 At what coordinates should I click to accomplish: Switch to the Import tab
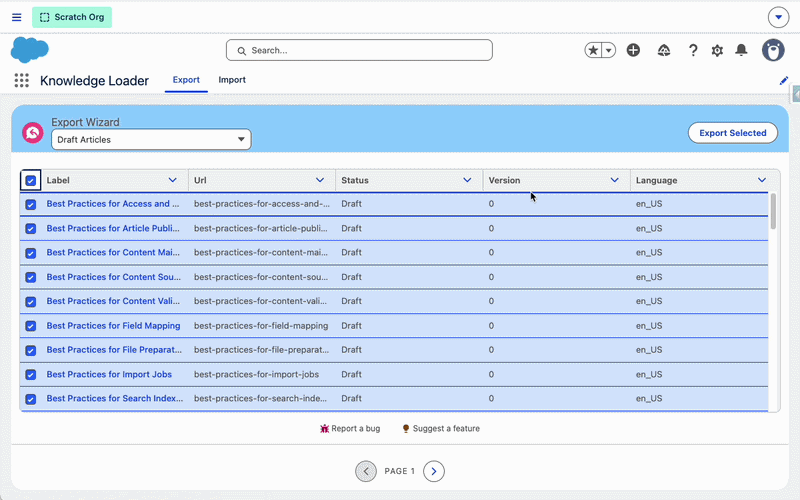click(232, 80)
